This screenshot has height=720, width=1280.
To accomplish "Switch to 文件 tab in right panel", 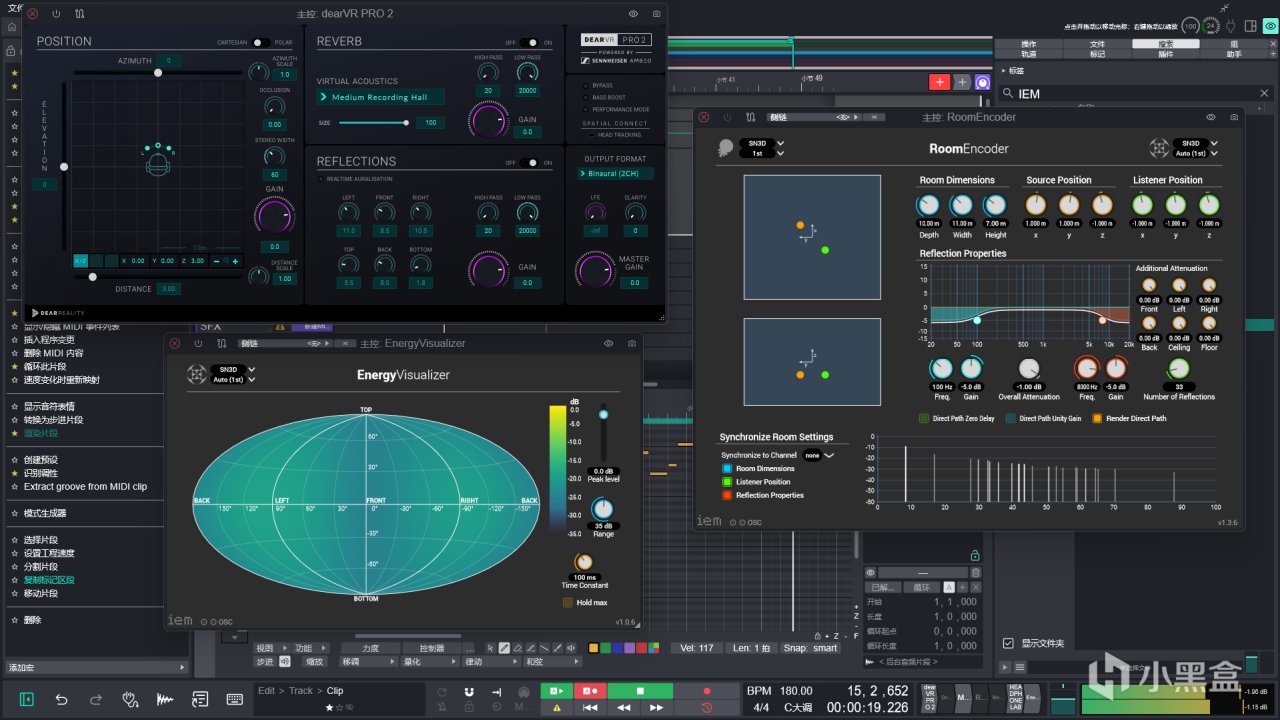I will click(x=1097, y=44).
